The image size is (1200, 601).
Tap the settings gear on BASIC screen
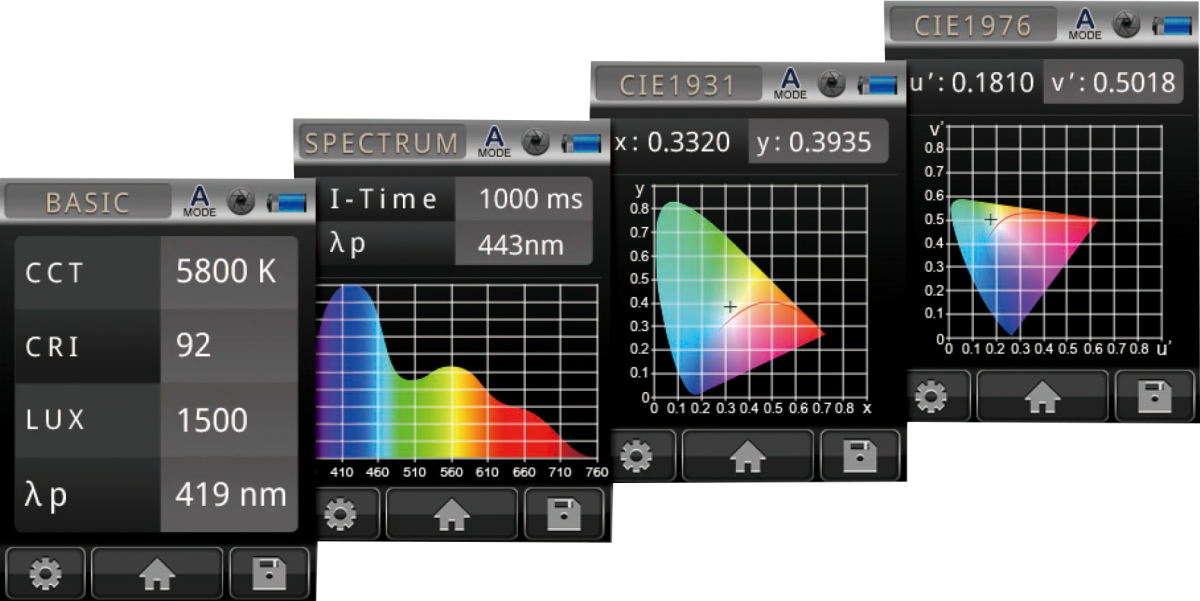(45, 573)
